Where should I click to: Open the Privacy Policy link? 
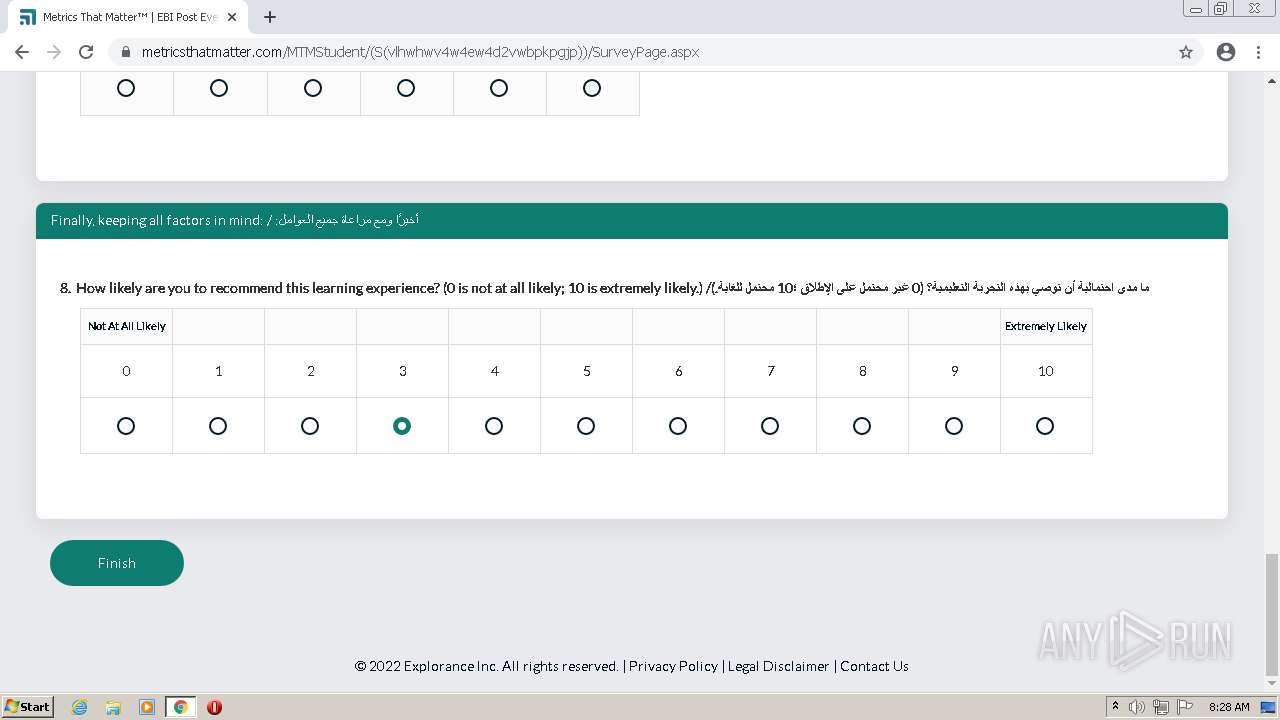[673, 666]
